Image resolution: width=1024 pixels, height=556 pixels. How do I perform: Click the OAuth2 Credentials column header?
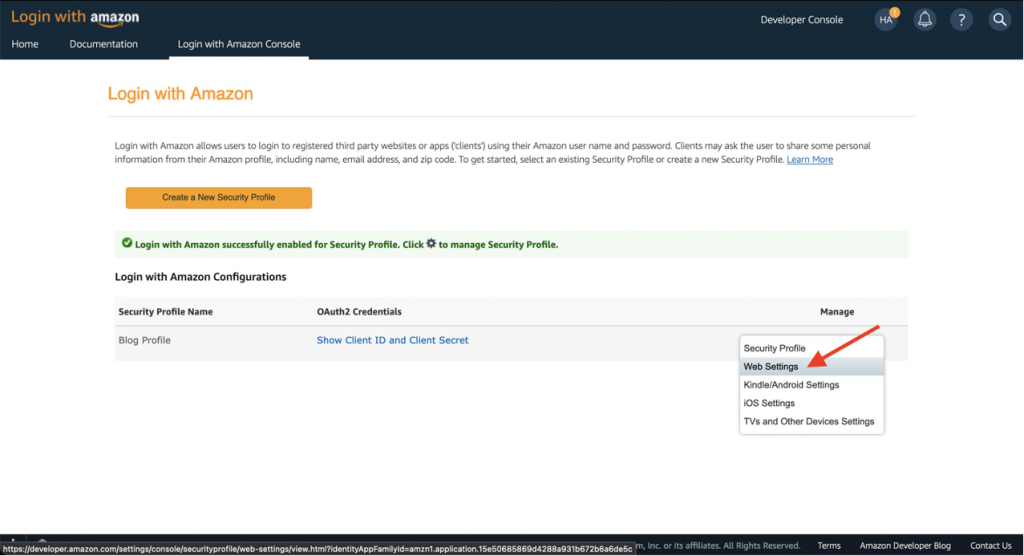[x=359, y=312]
